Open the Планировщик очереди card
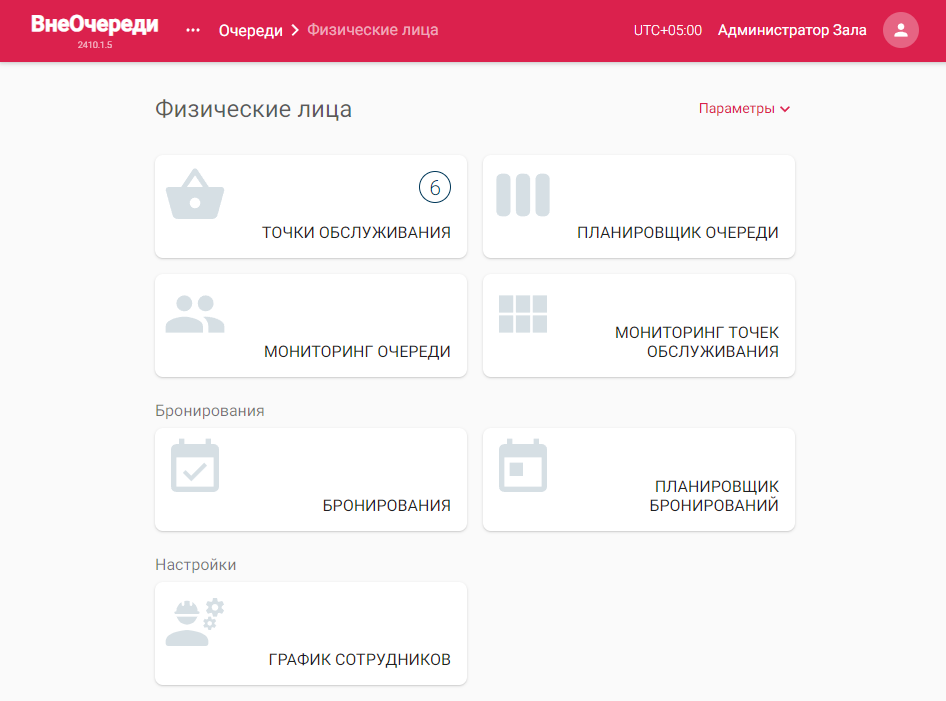The height and width of the screenshot is (701, 946). tap(639, 206)
